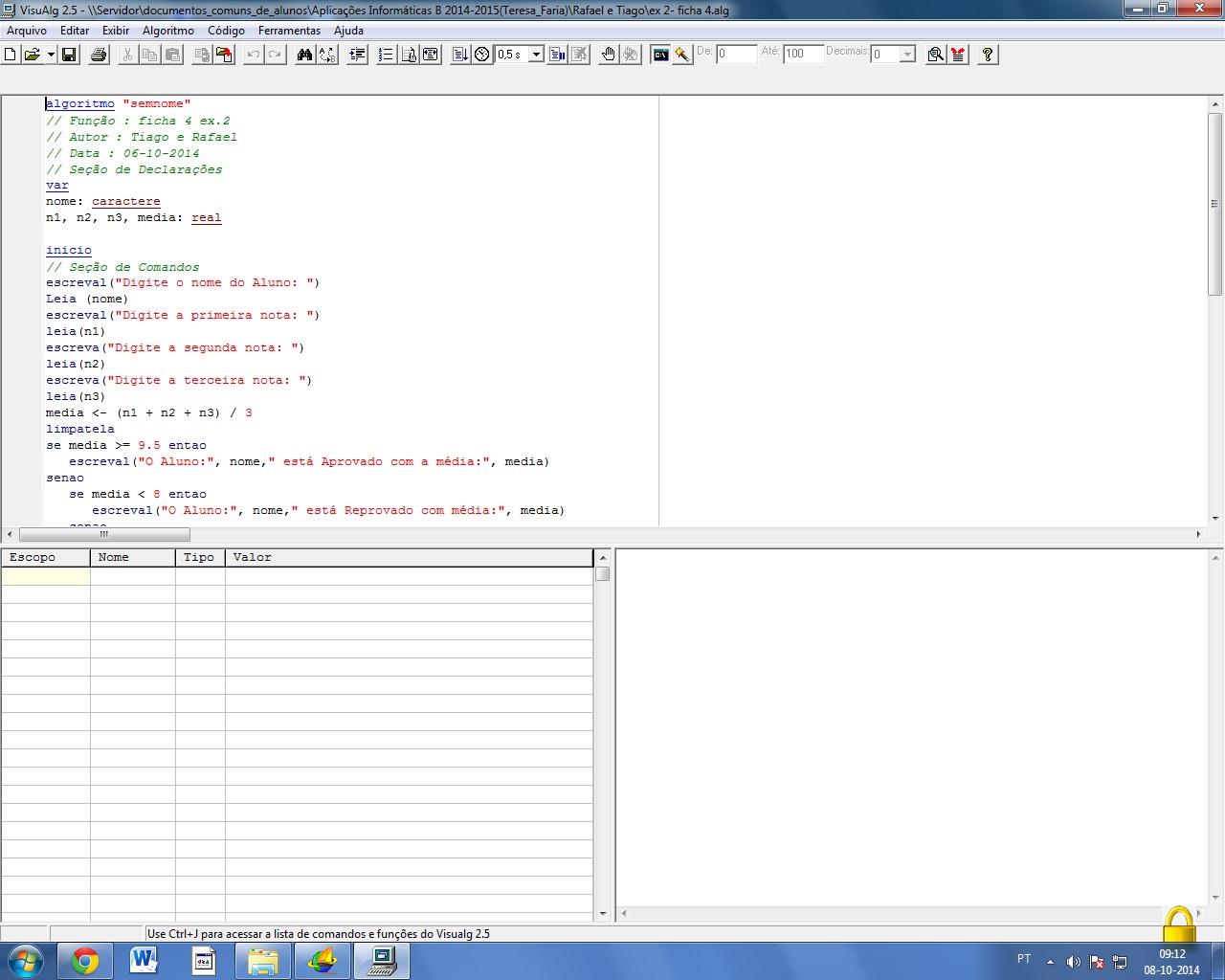Open Google Chrome from the taskbar

(85, 960)
